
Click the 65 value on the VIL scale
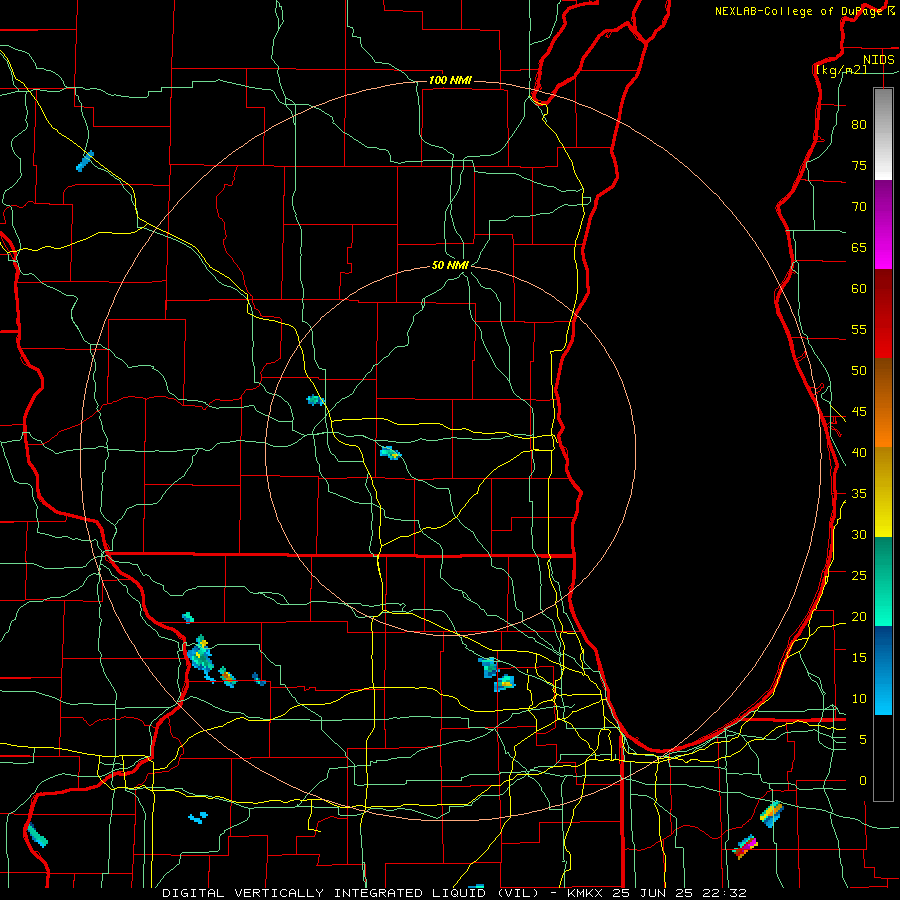pyautogui.click(x=859, y=247)
